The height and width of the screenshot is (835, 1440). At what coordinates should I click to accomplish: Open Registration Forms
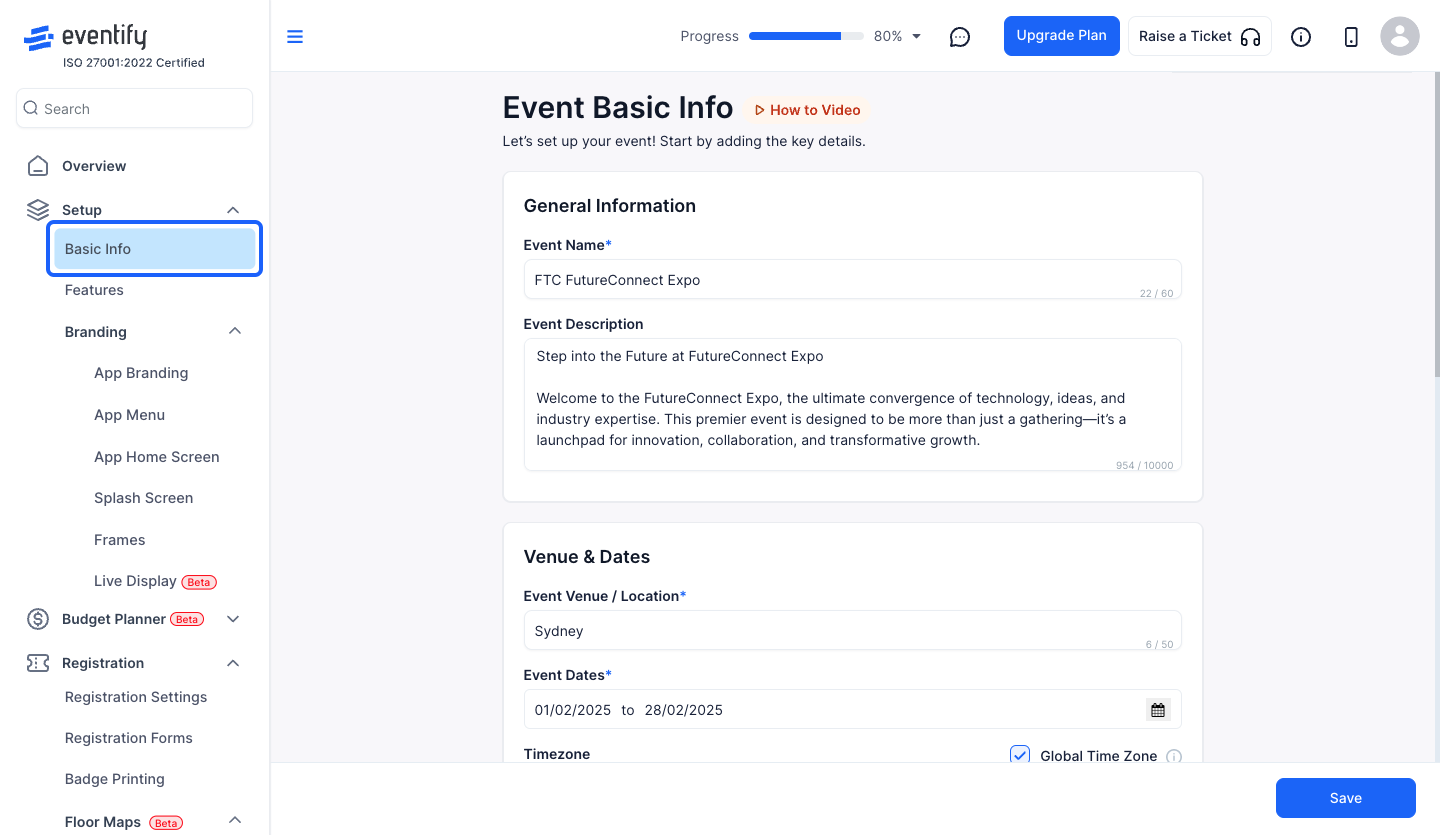click(x=128, y=738)
